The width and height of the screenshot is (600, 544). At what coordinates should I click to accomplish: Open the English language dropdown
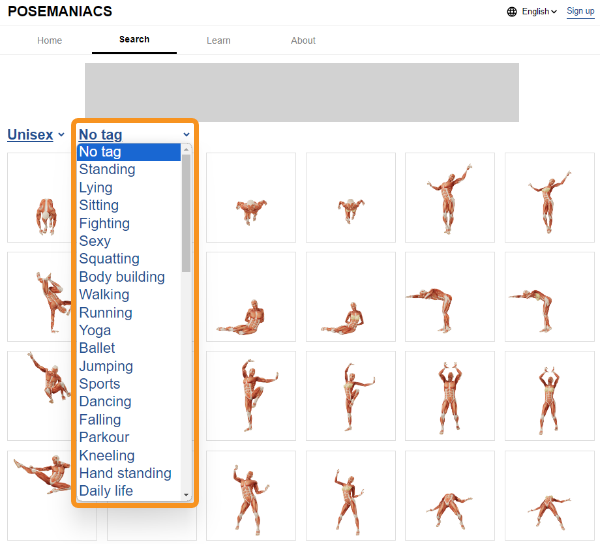click(539, 12)
